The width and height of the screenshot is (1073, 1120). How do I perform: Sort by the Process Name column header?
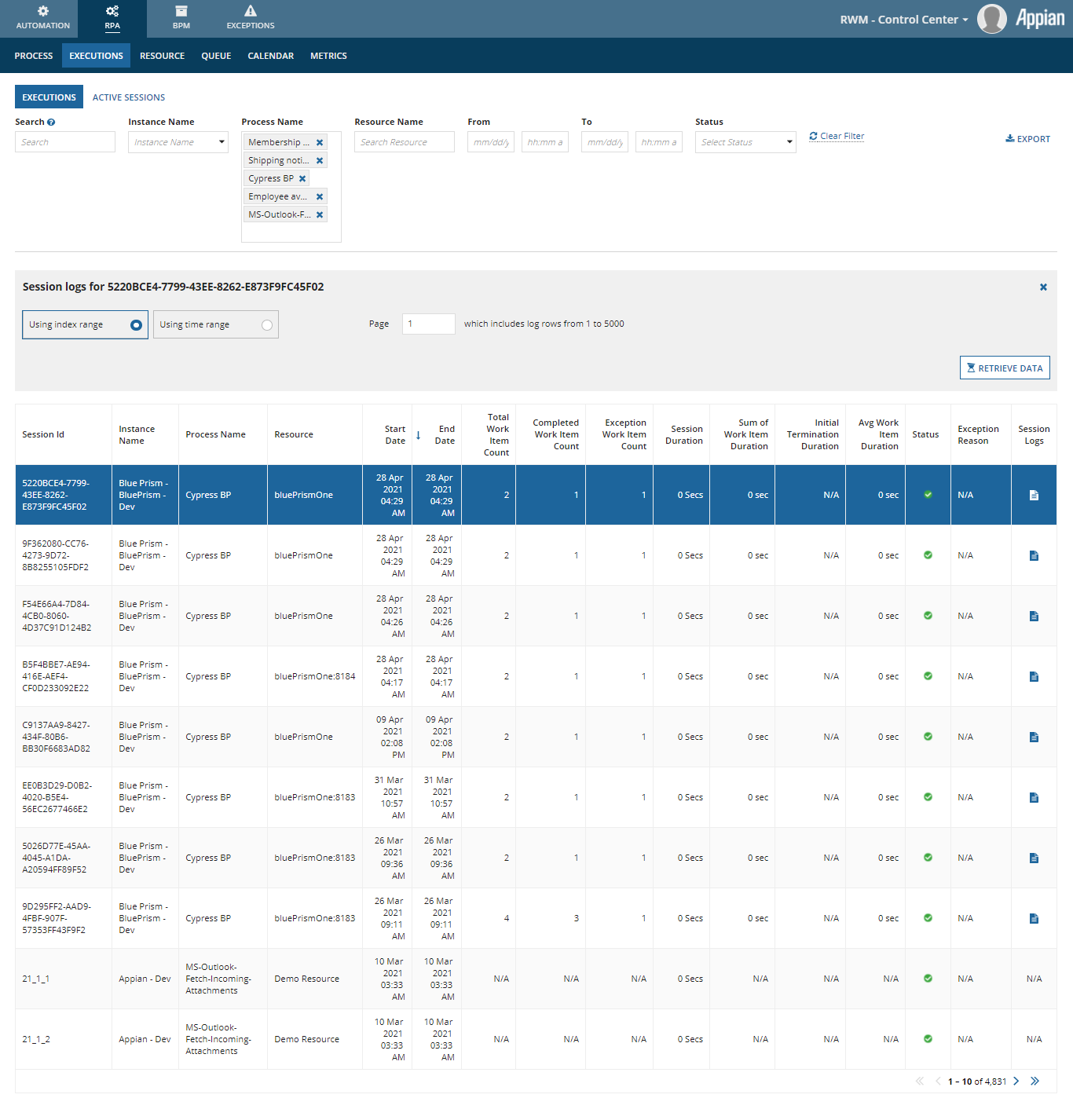(215, 434)
